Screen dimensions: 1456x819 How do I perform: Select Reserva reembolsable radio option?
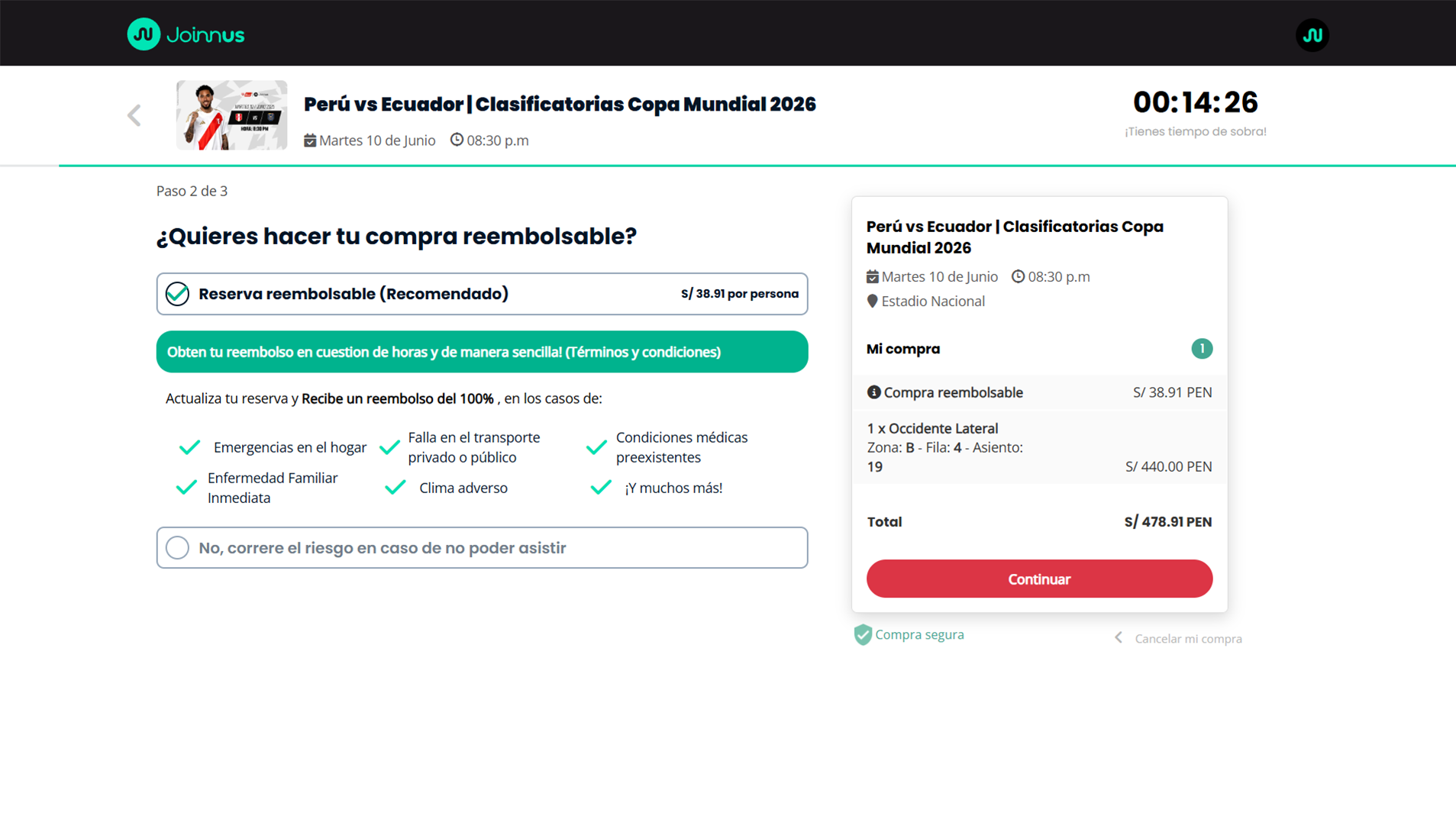[177, 294]
